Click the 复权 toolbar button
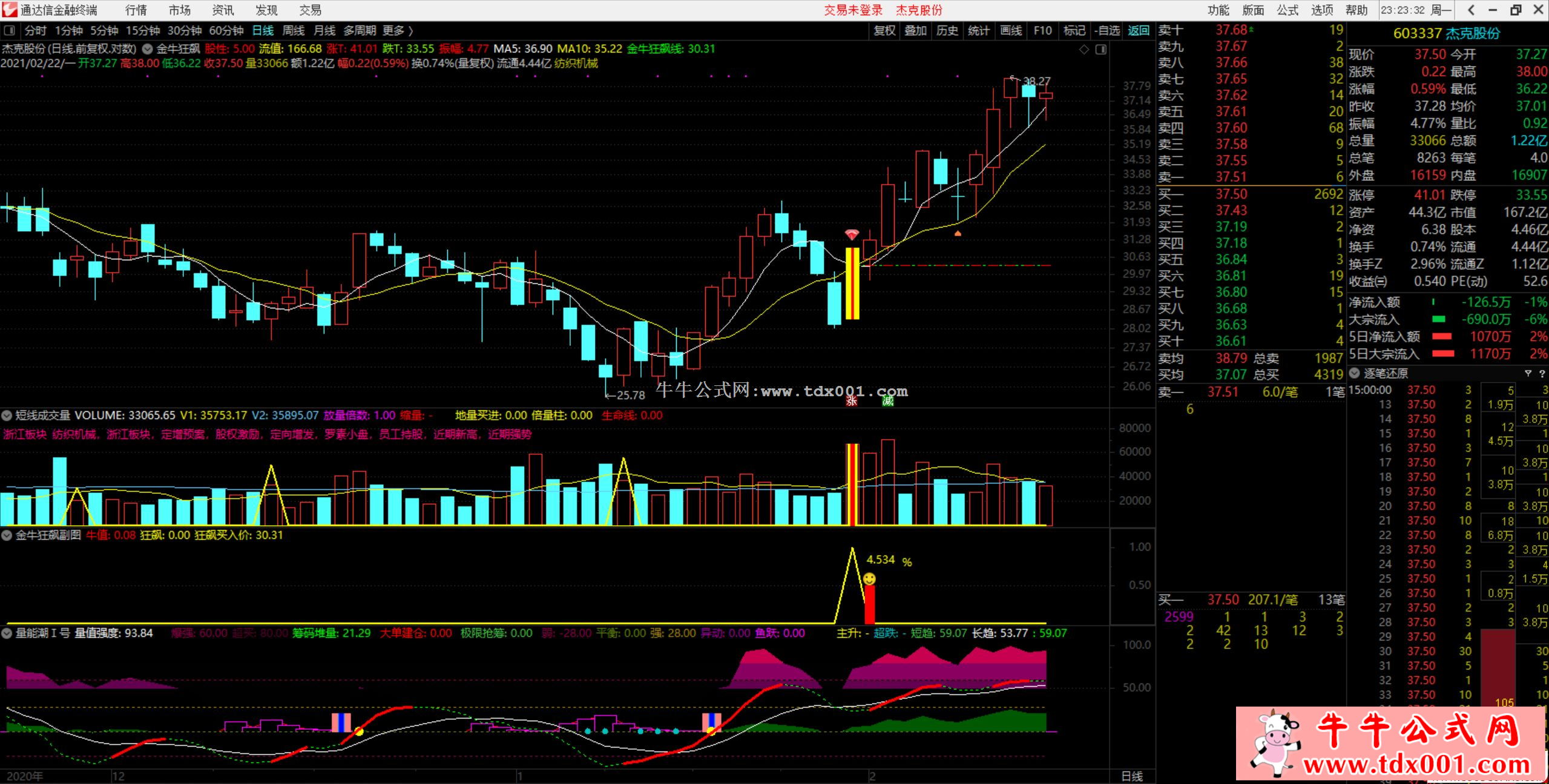This screenshot has width=1549, height=784. [884, 30]
